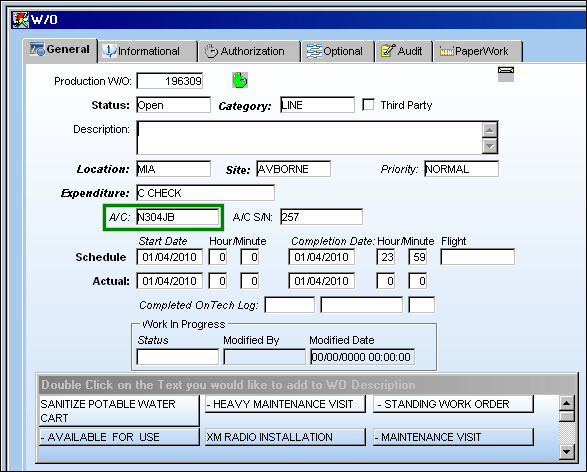
Task: Click the Schedule completion minute field showing 59
Action: [x=417, y=257]
